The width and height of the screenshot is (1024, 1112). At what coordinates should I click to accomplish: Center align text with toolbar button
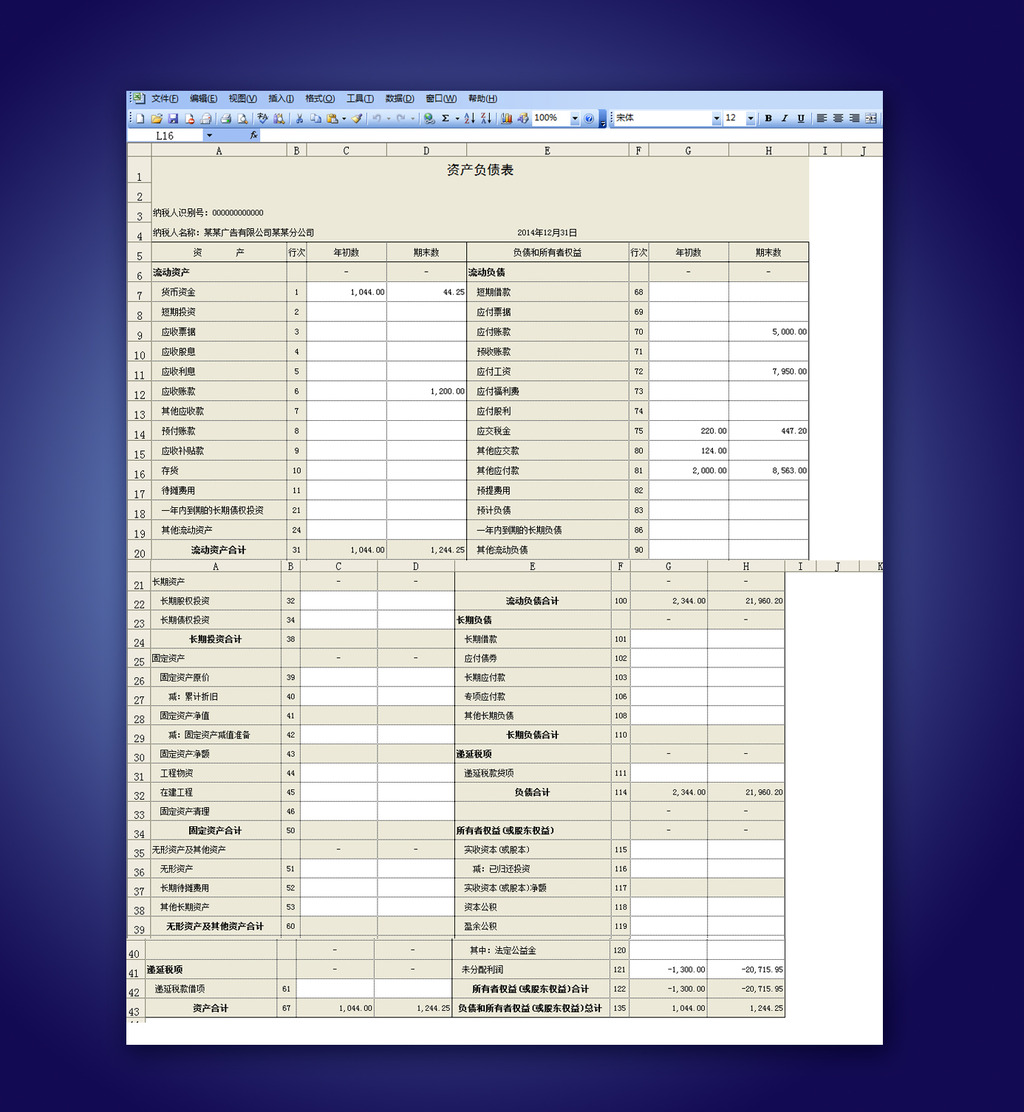[x=838, y=118]
